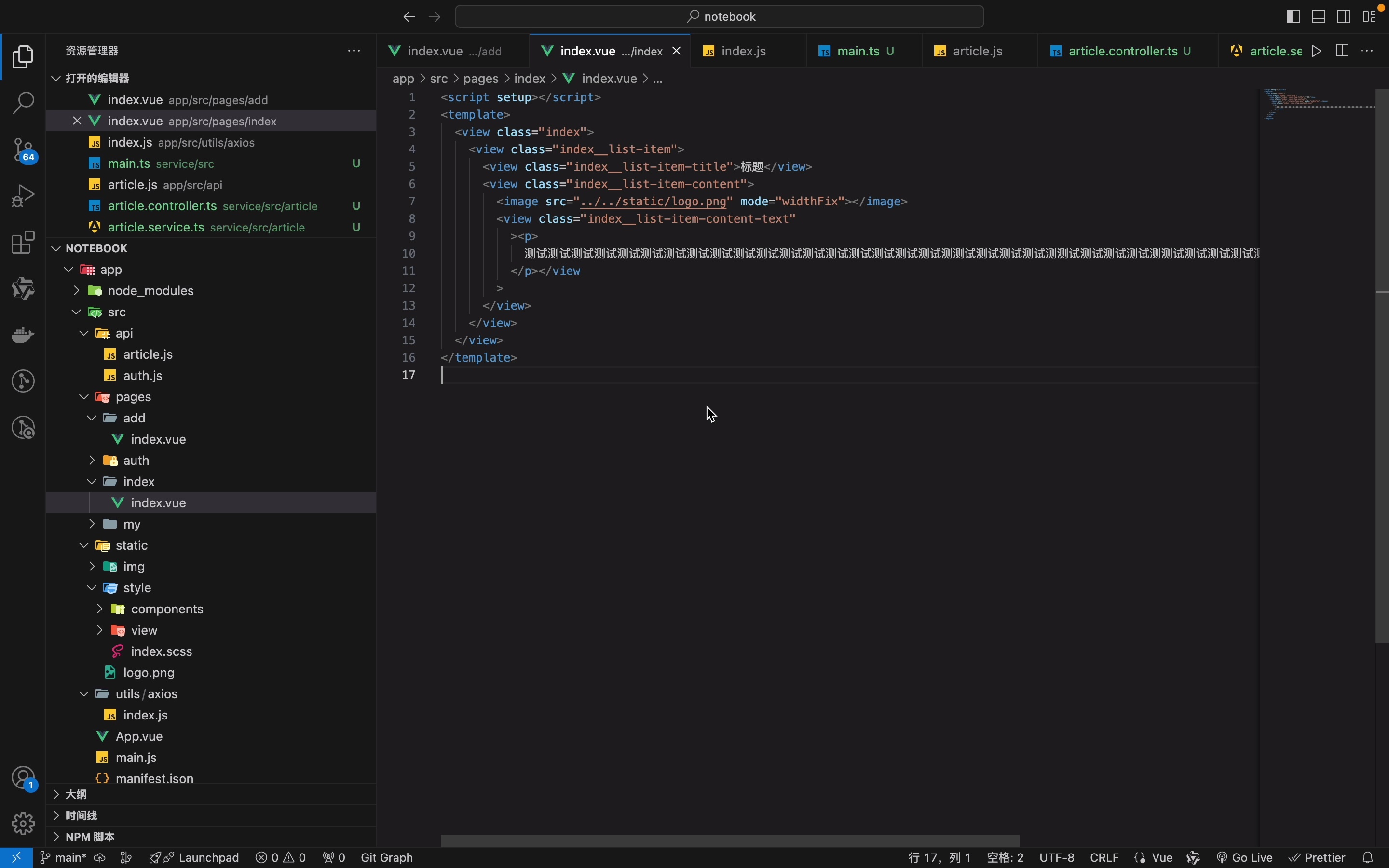Viewport: 1389px width, 868px height.
Task: Open the Search view
Action: [x=23, y=103]
